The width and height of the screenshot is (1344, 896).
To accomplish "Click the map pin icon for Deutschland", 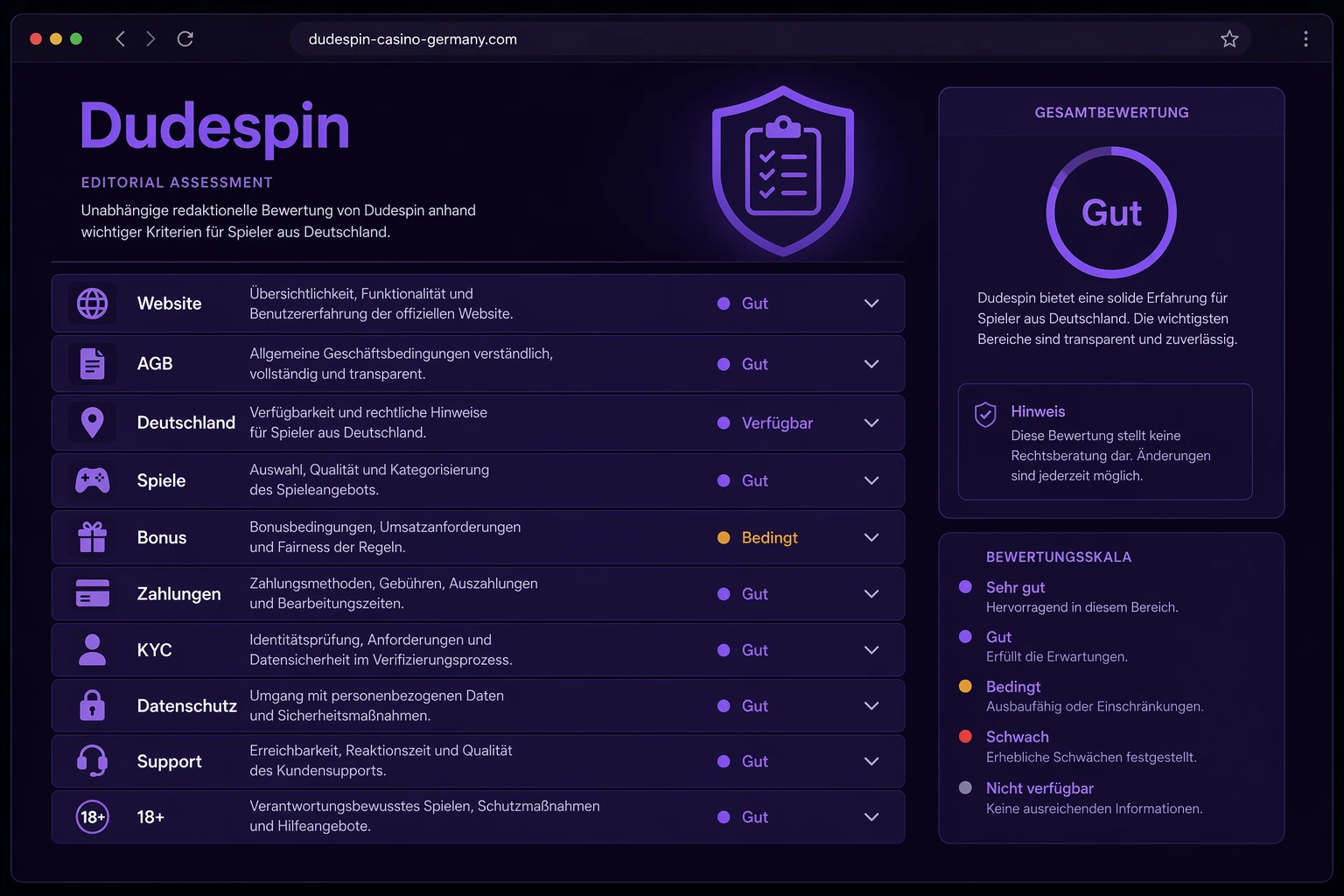I will pos(92,423).
